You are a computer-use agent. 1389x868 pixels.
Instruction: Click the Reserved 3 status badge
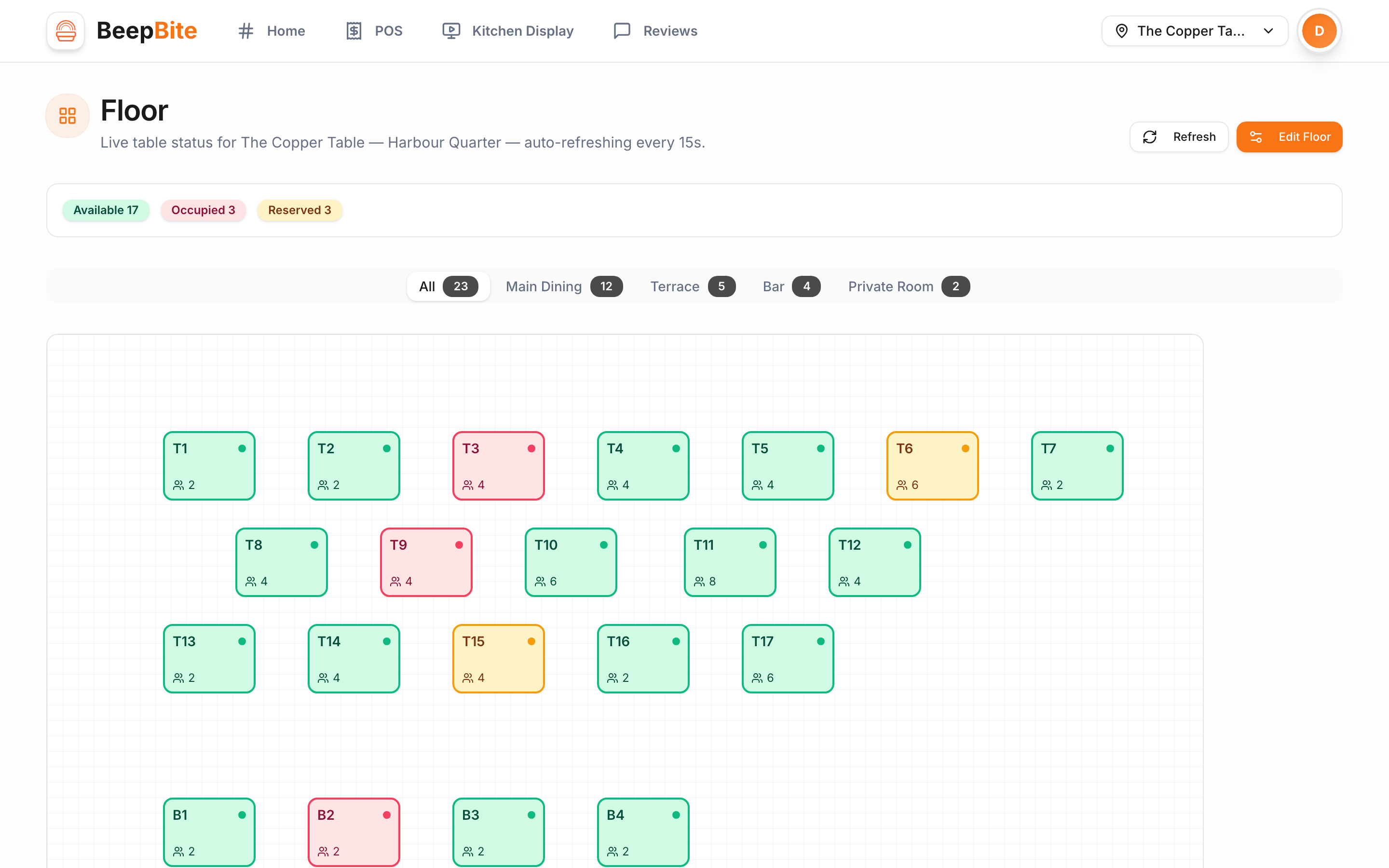click(300, 210)
